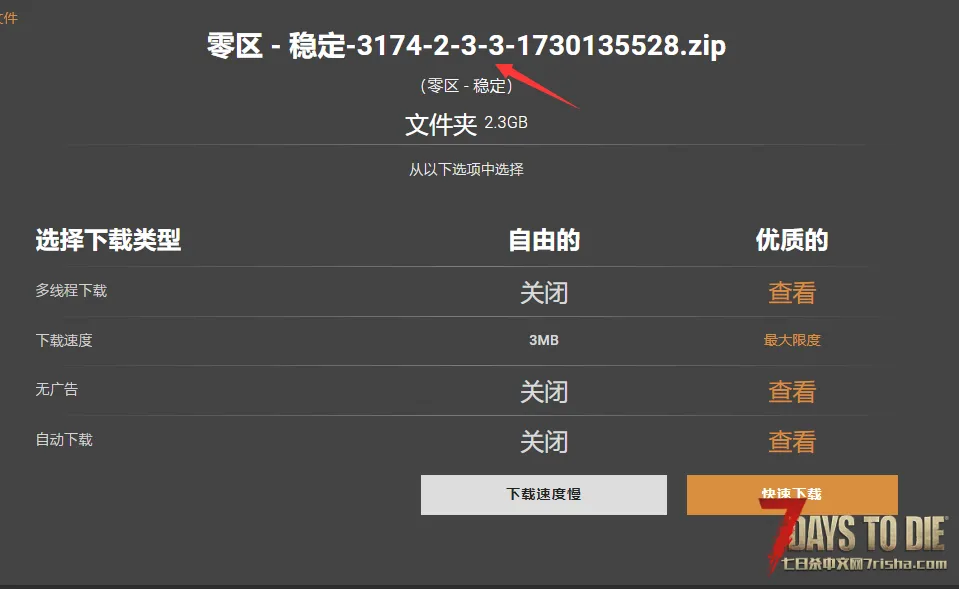Select the zip file name title
This screenshot has width=959, height=589.
click(x=466, y=45)
